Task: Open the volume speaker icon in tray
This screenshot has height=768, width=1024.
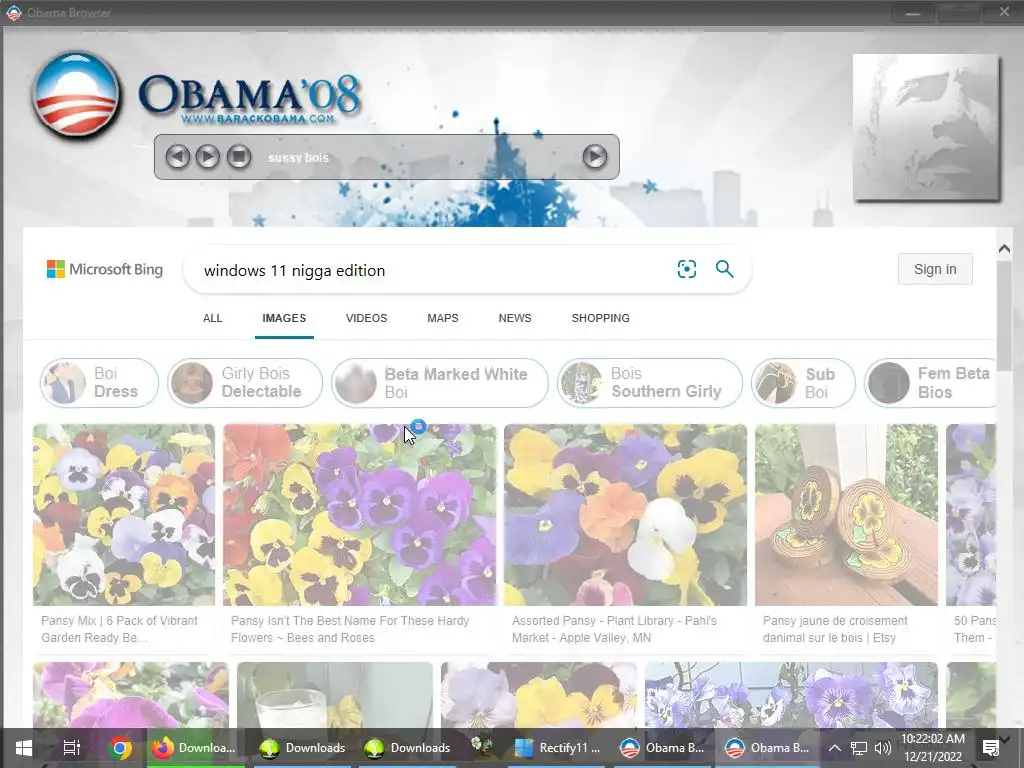Action: pyautogui.click(x=883, y=748)
